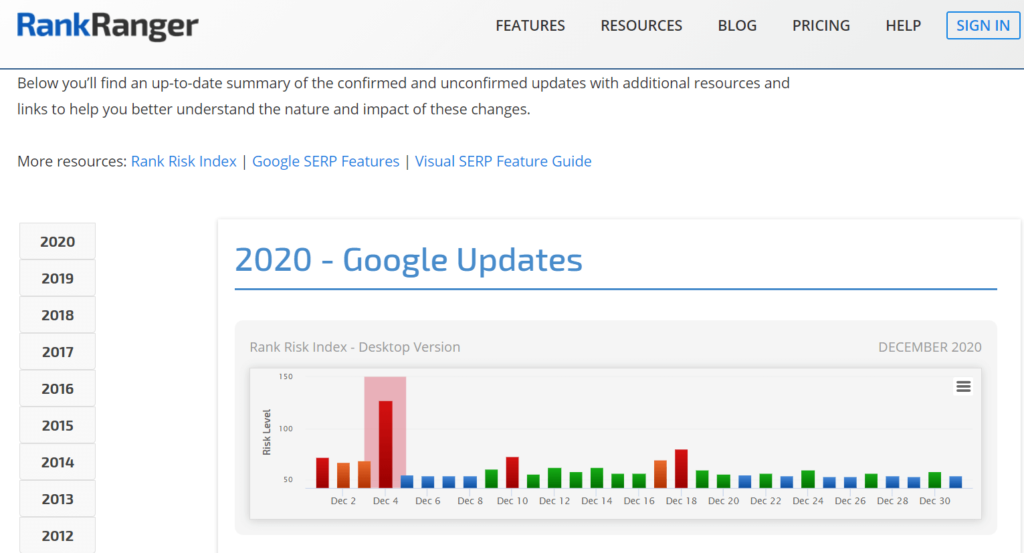The image size is (1024, 553).
Task: Click the 'Dec 20' axis label
Action: pos(724,501)
